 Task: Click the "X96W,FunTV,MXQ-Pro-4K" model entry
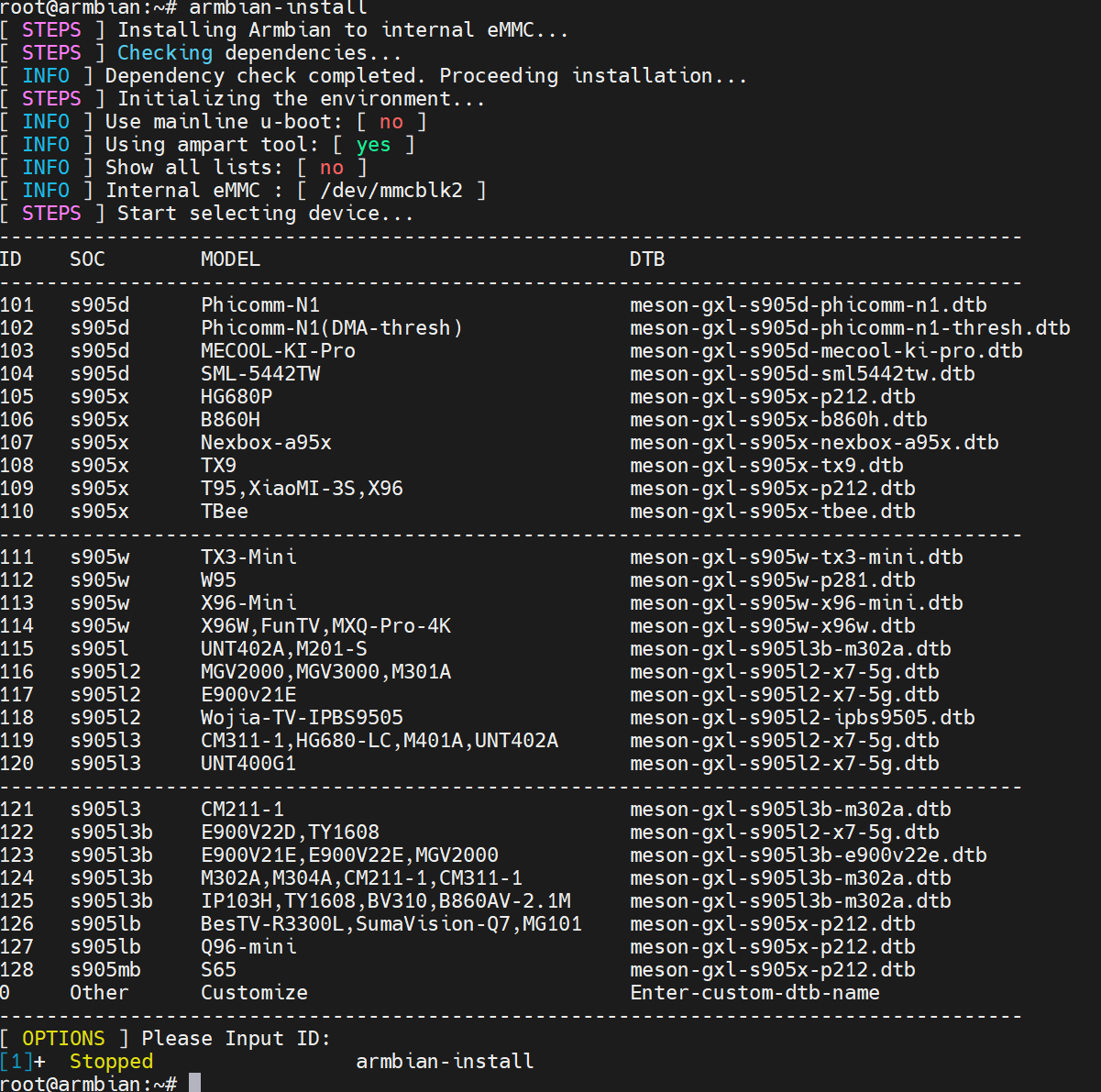pyautogui.click(x=325, y=626)
